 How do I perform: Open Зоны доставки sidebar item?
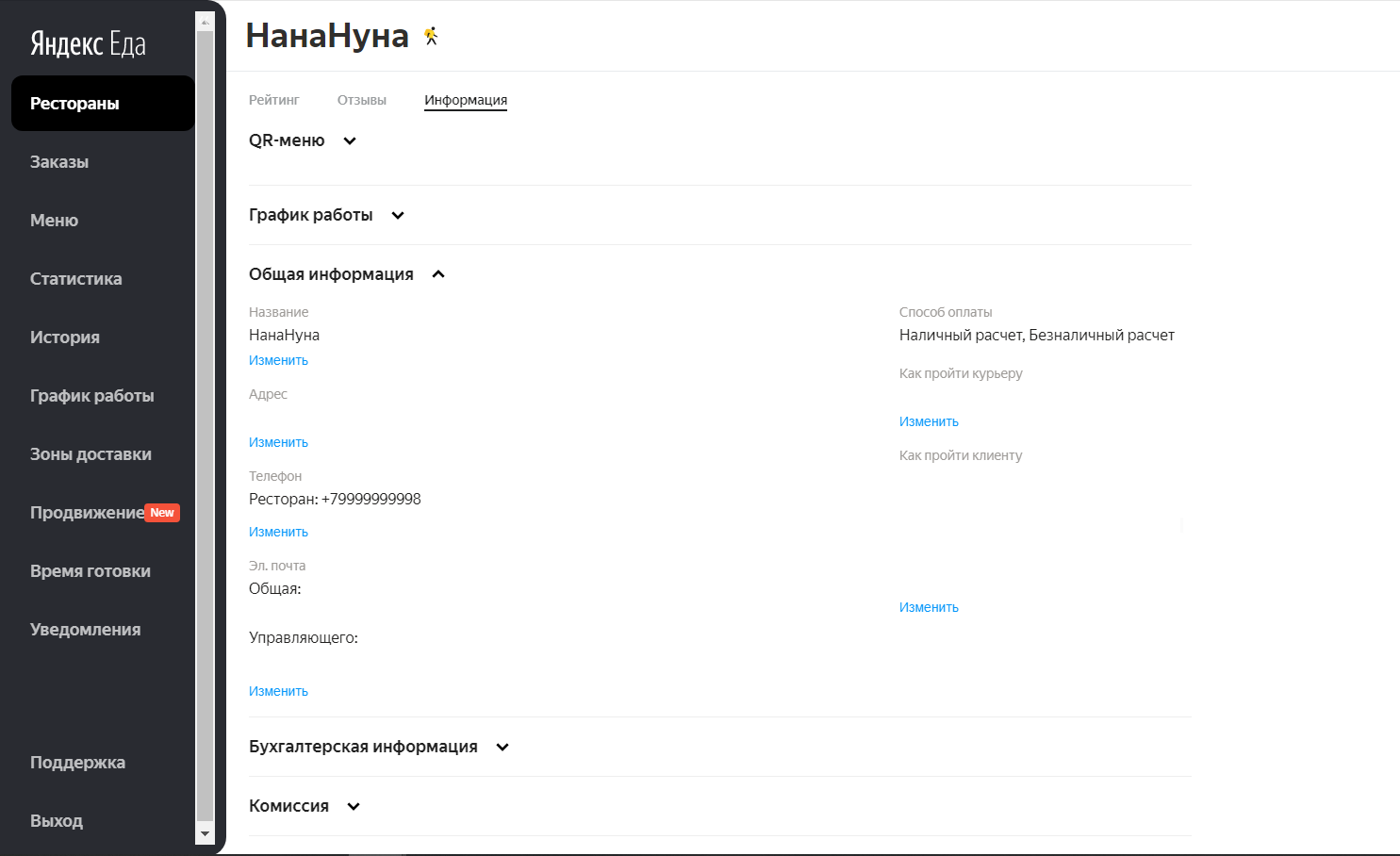click(x=91, y=454)
